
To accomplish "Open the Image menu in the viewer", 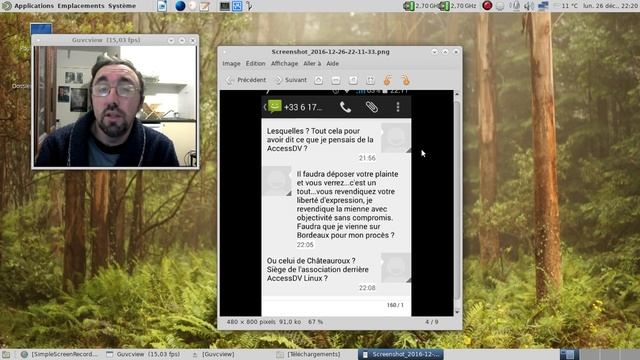I will [231, 64].
